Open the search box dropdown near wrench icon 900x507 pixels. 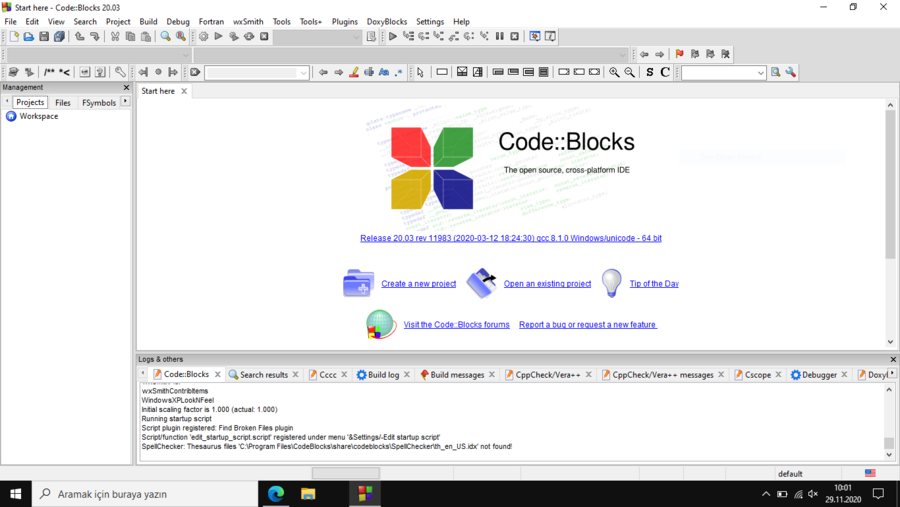[x=761, y=73]
